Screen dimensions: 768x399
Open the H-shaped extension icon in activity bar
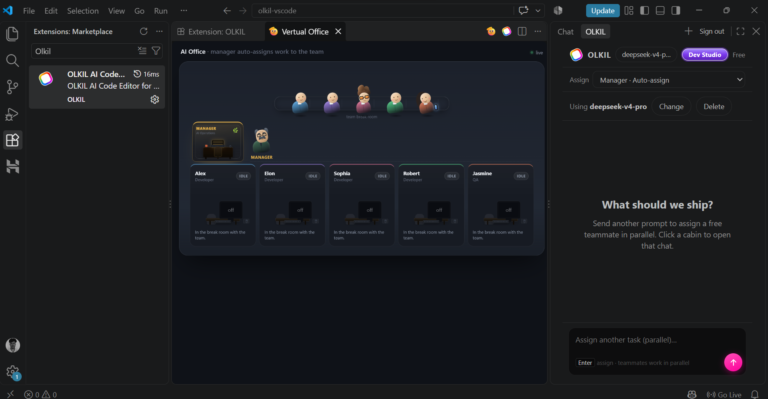12,166
